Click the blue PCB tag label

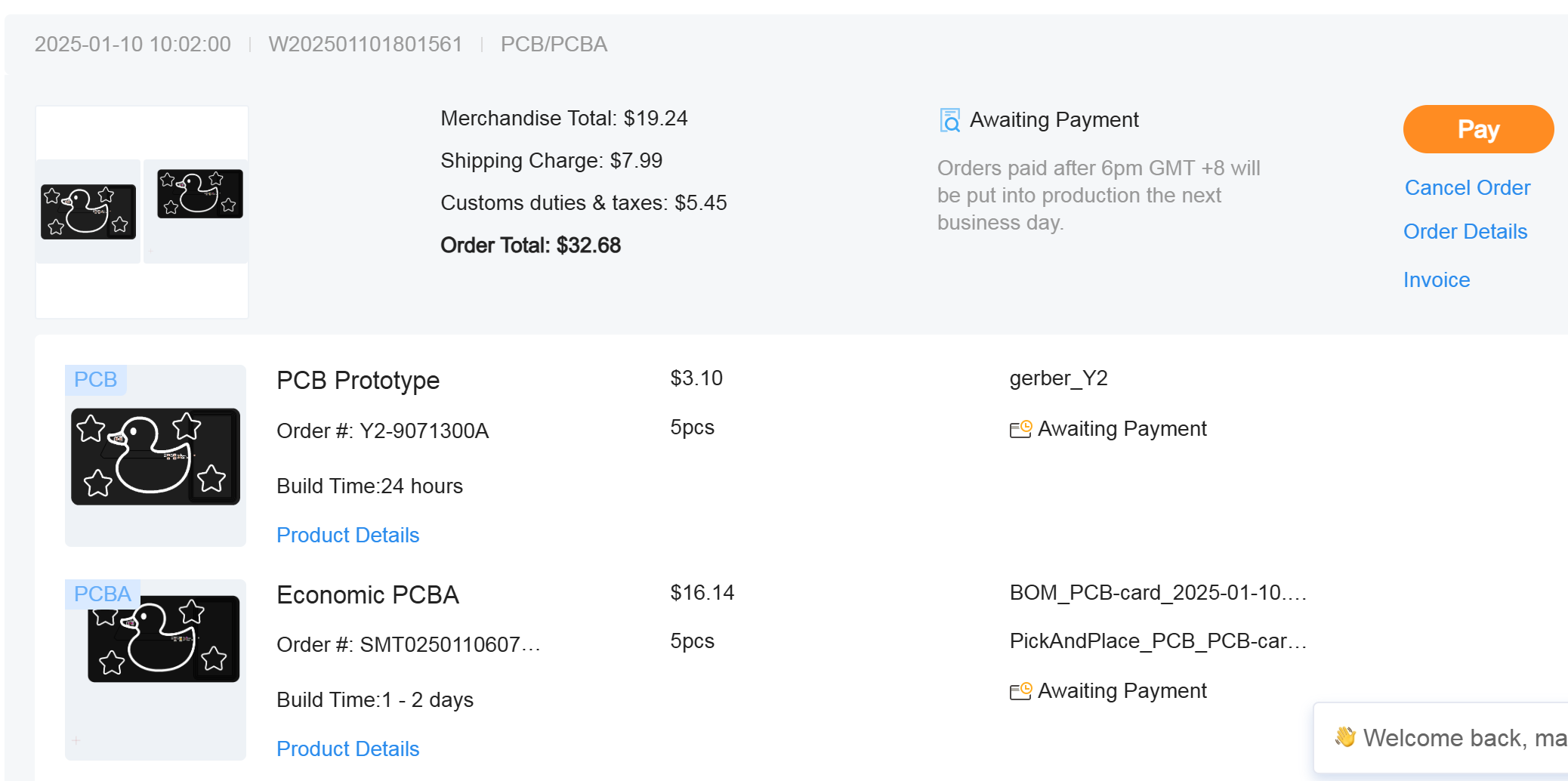coord(95,379)
